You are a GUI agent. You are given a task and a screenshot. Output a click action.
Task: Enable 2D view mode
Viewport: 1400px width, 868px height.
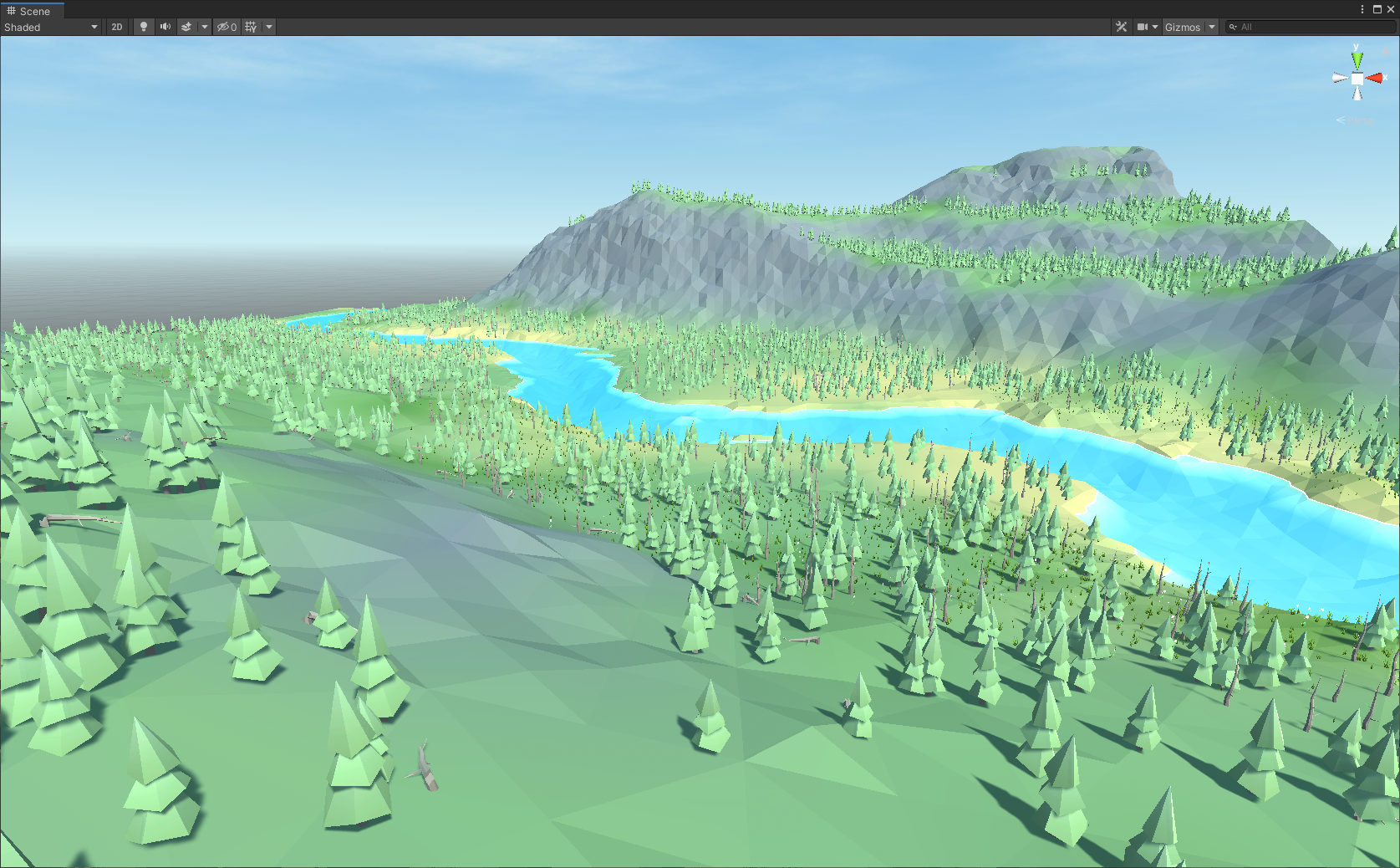[117, 27]
